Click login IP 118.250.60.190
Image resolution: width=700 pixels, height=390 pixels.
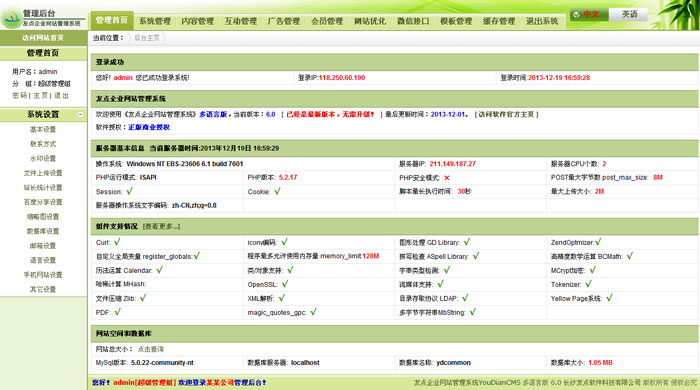[342, 78]
